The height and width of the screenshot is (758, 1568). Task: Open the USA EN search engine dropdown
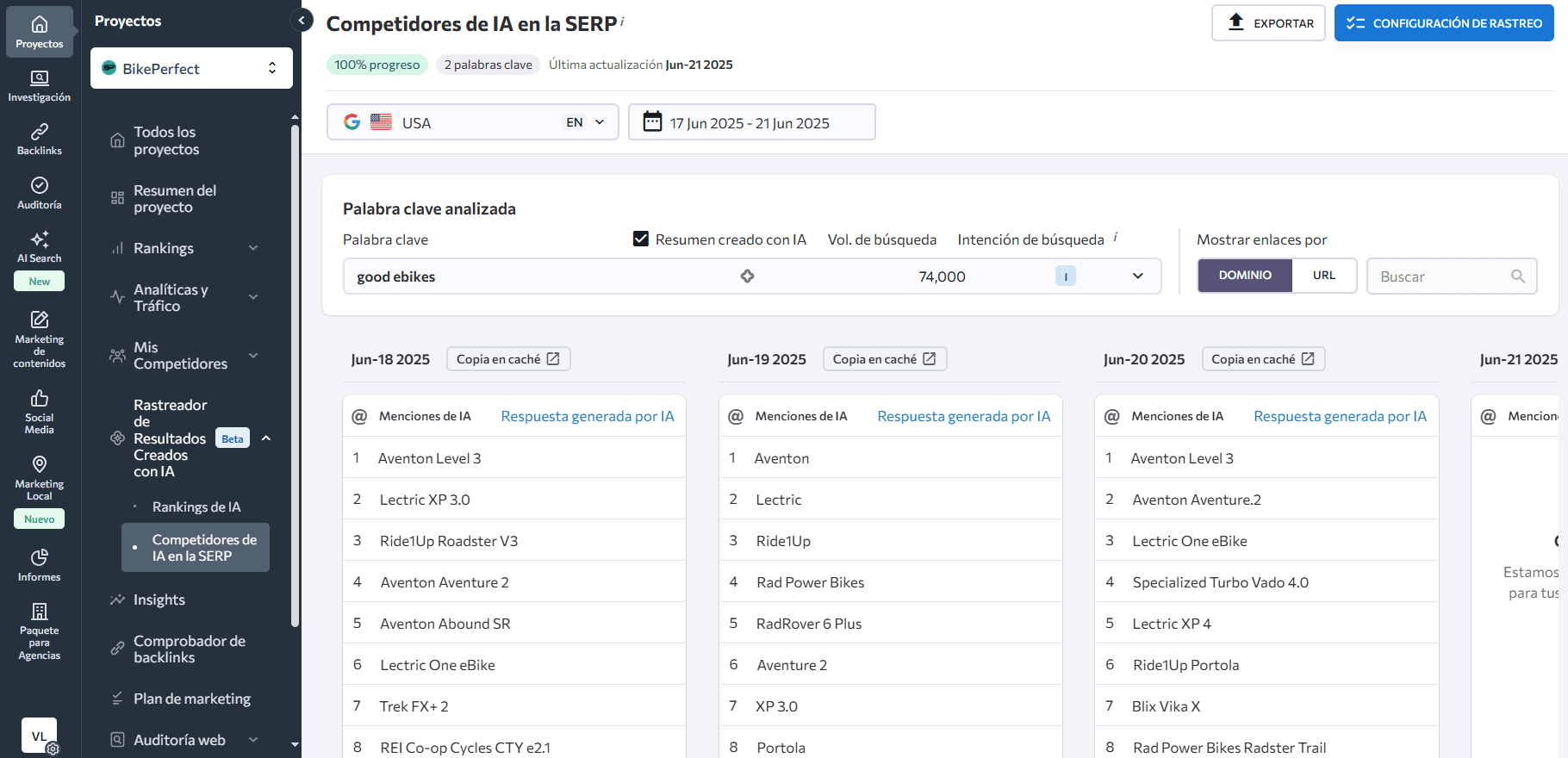pos(473,122)
